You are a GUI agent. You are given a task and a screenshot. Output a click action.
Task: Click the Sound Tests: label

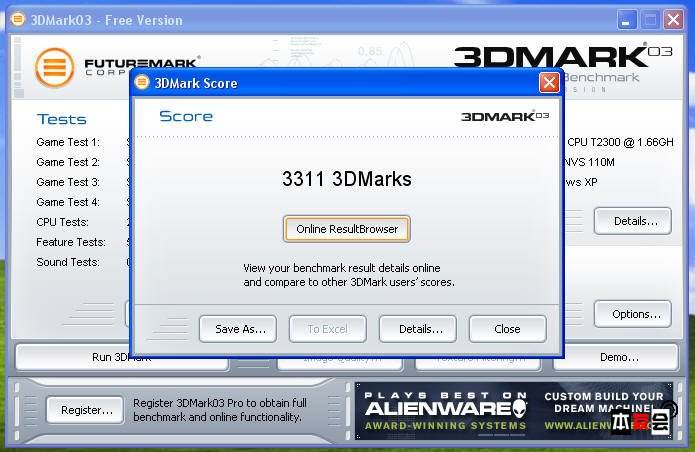68,262
